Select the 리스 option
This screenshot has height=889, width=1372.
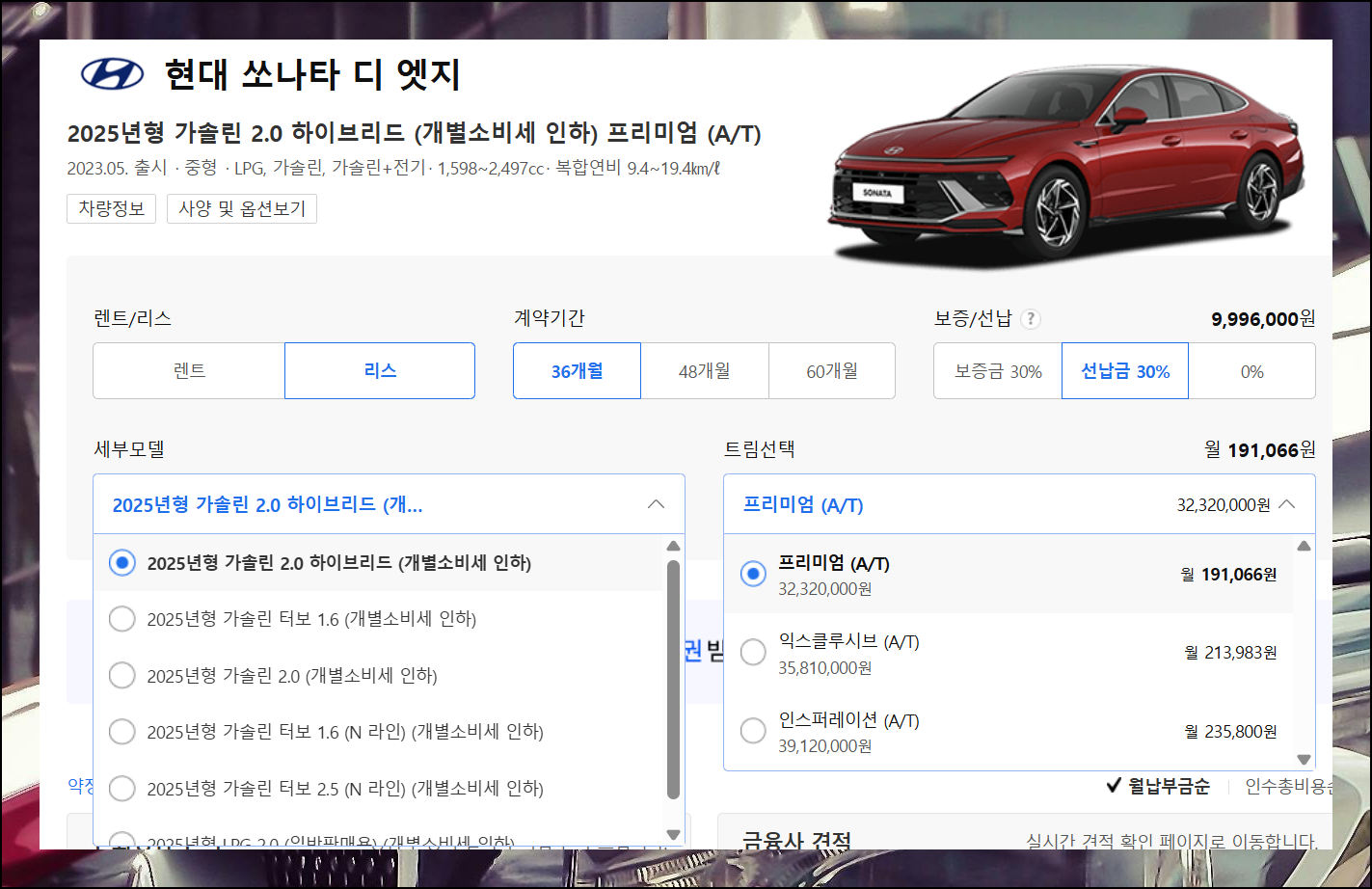(x=380, y=370)
